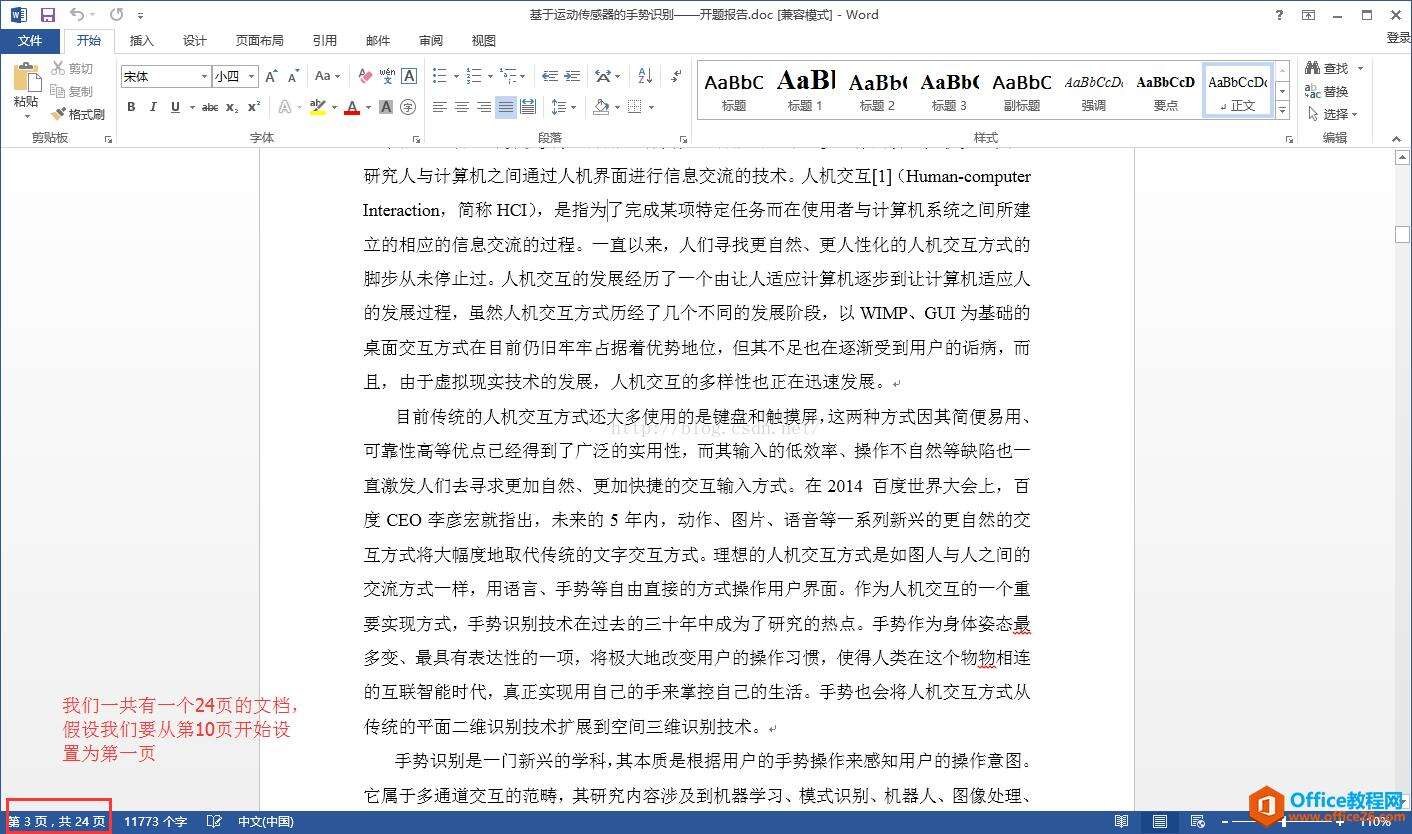Screen dimensions: 1412x834
Task: Click the Character Border icon
Action: [408, 76]
